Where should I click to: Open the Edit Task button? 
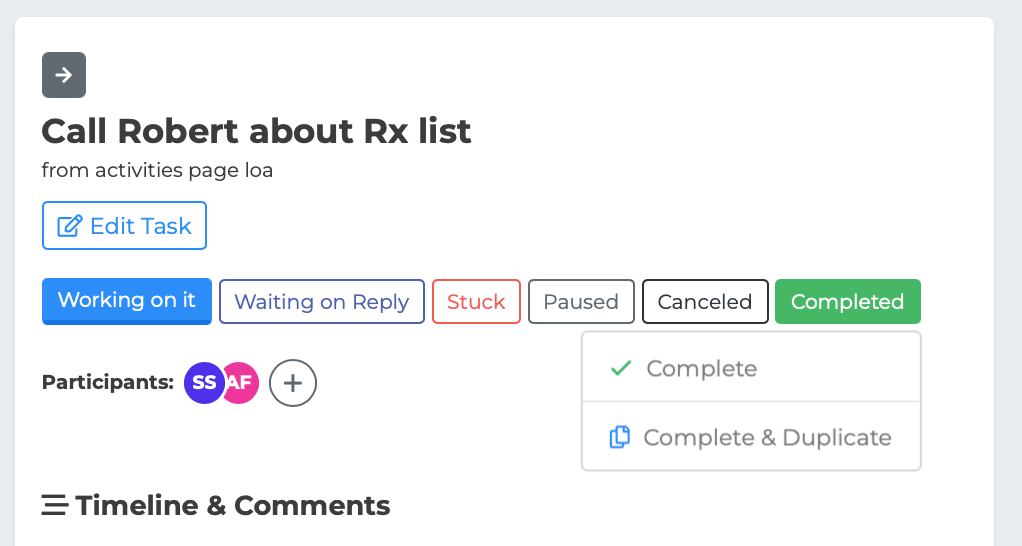[124, 226]
